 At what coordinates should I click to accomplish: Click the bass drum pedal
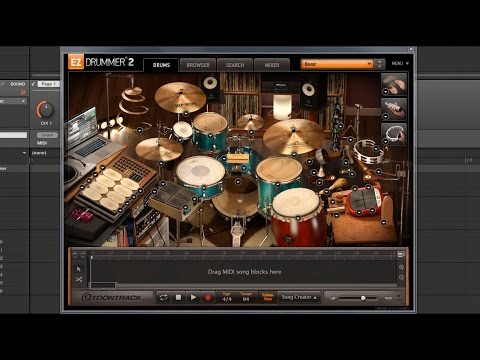237,232
